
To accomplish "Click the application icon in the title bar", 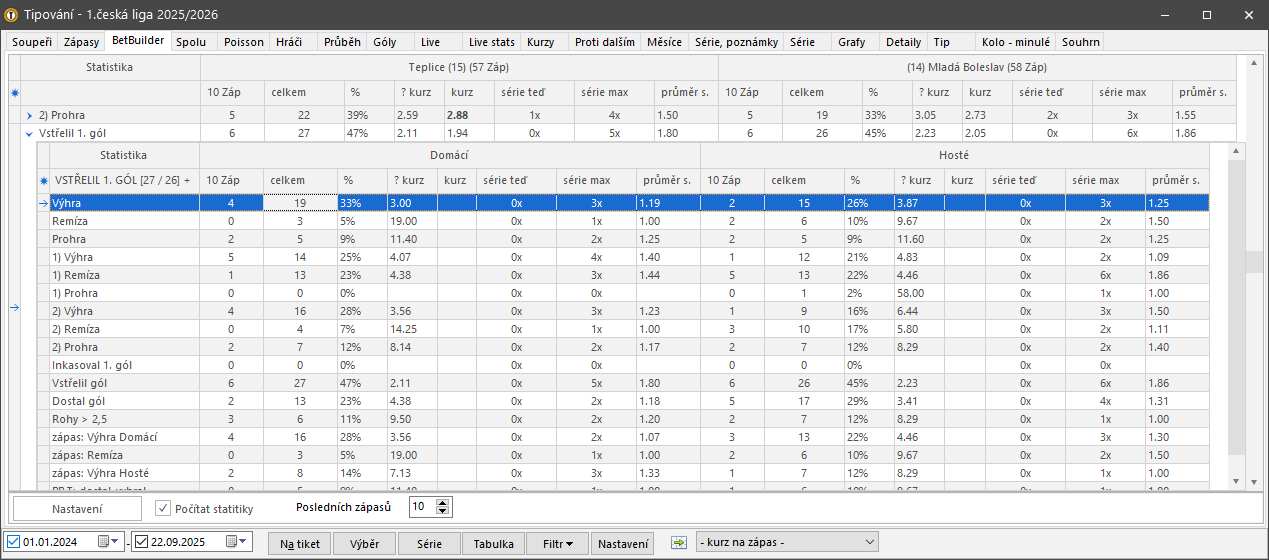I will [13, 15].
